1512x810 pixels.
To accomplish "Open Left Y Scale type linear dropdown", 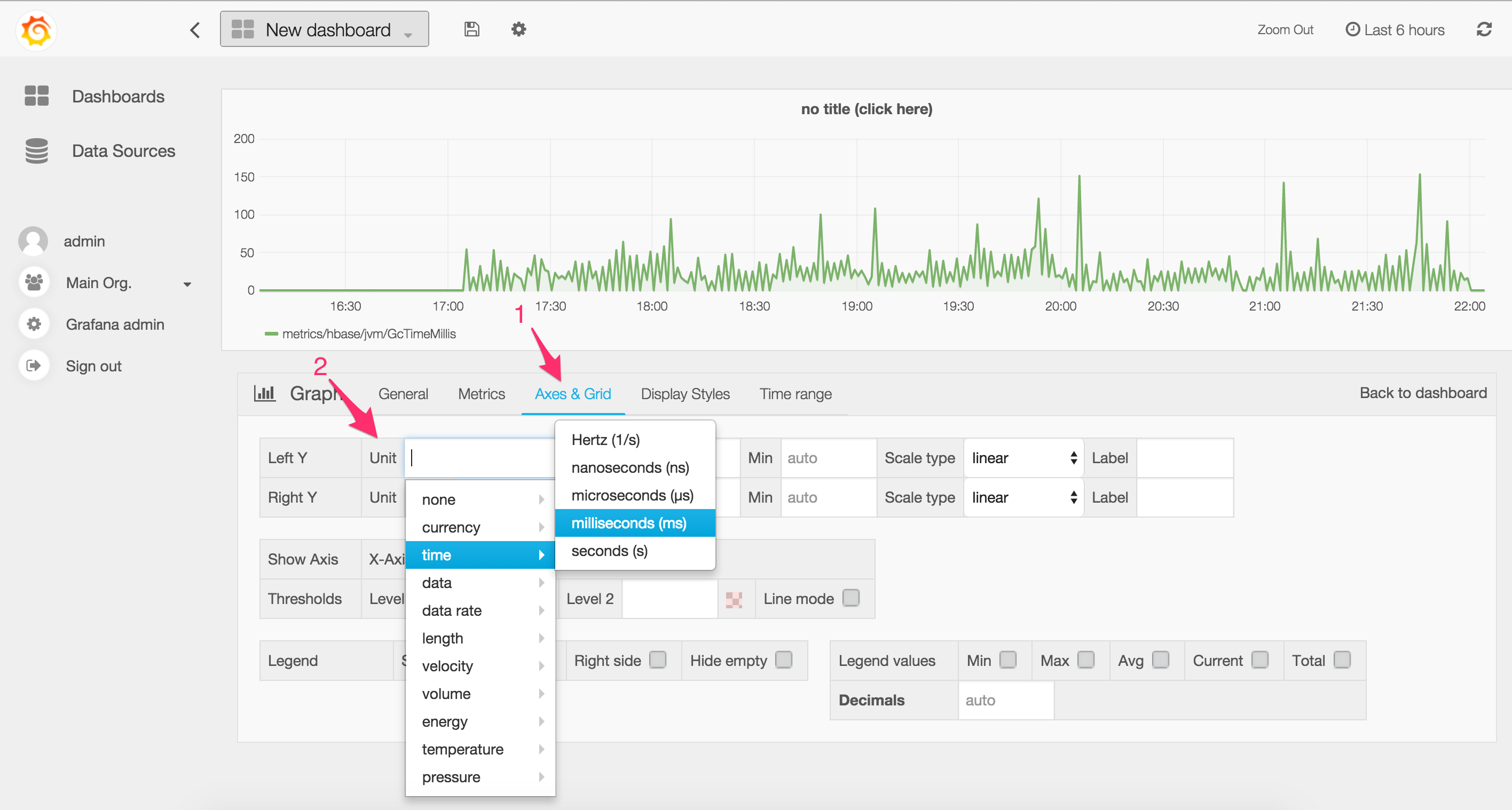I will [x=1023, y=457].
